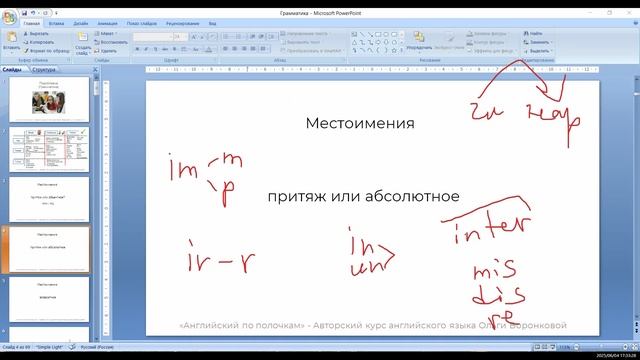Screen dimensions: 640x360
Task: Open the Упорядочить arrange menu
Action: coord(419,42)
